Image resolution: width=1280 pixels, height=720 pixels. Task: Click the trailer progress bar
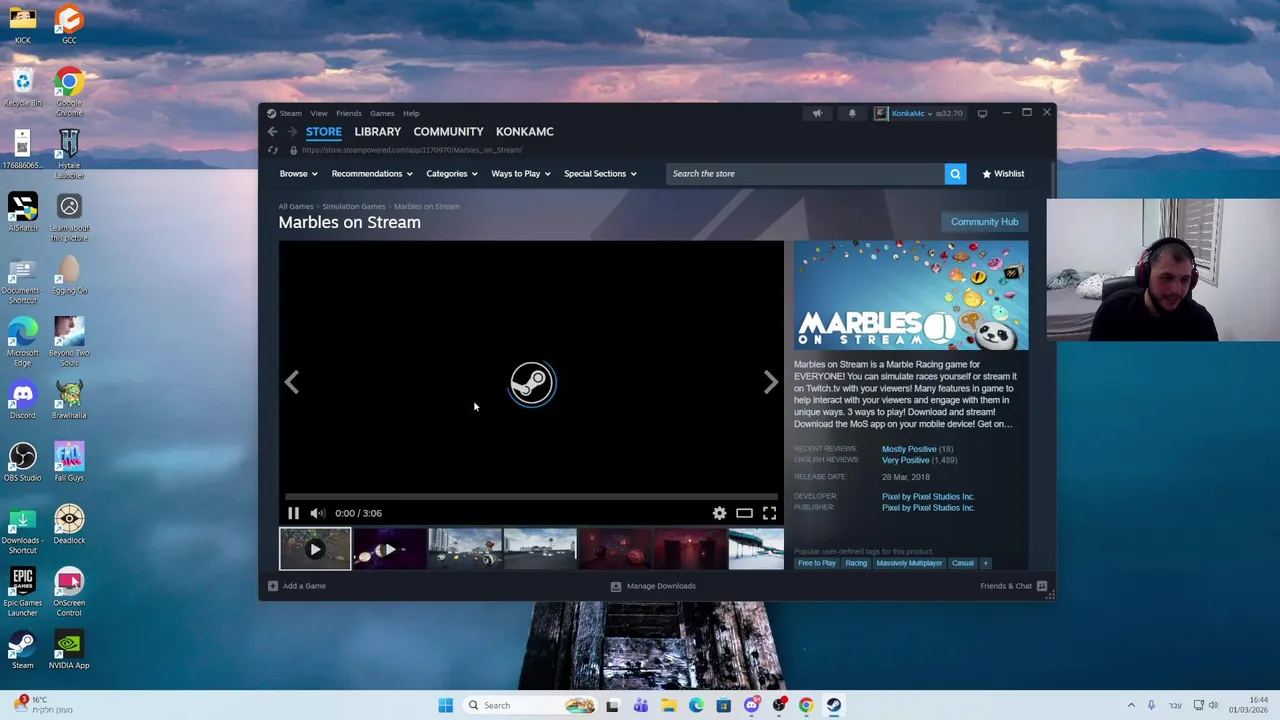click(531, 496)
